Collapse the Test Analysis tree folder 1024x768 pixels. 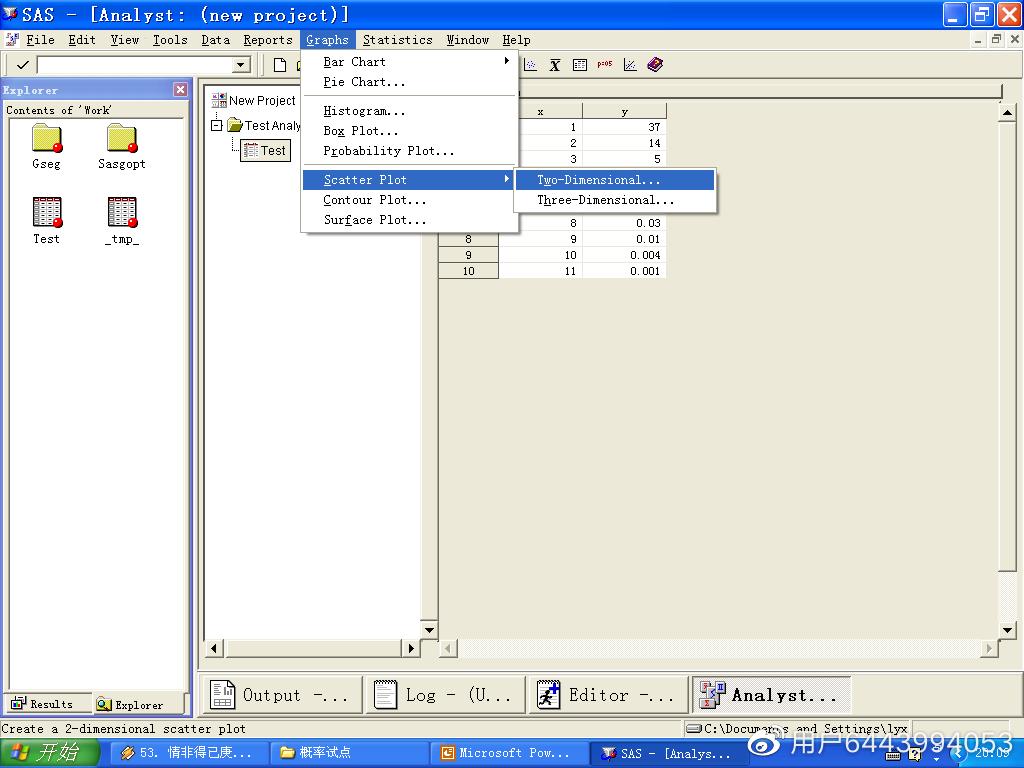point(216,126)
